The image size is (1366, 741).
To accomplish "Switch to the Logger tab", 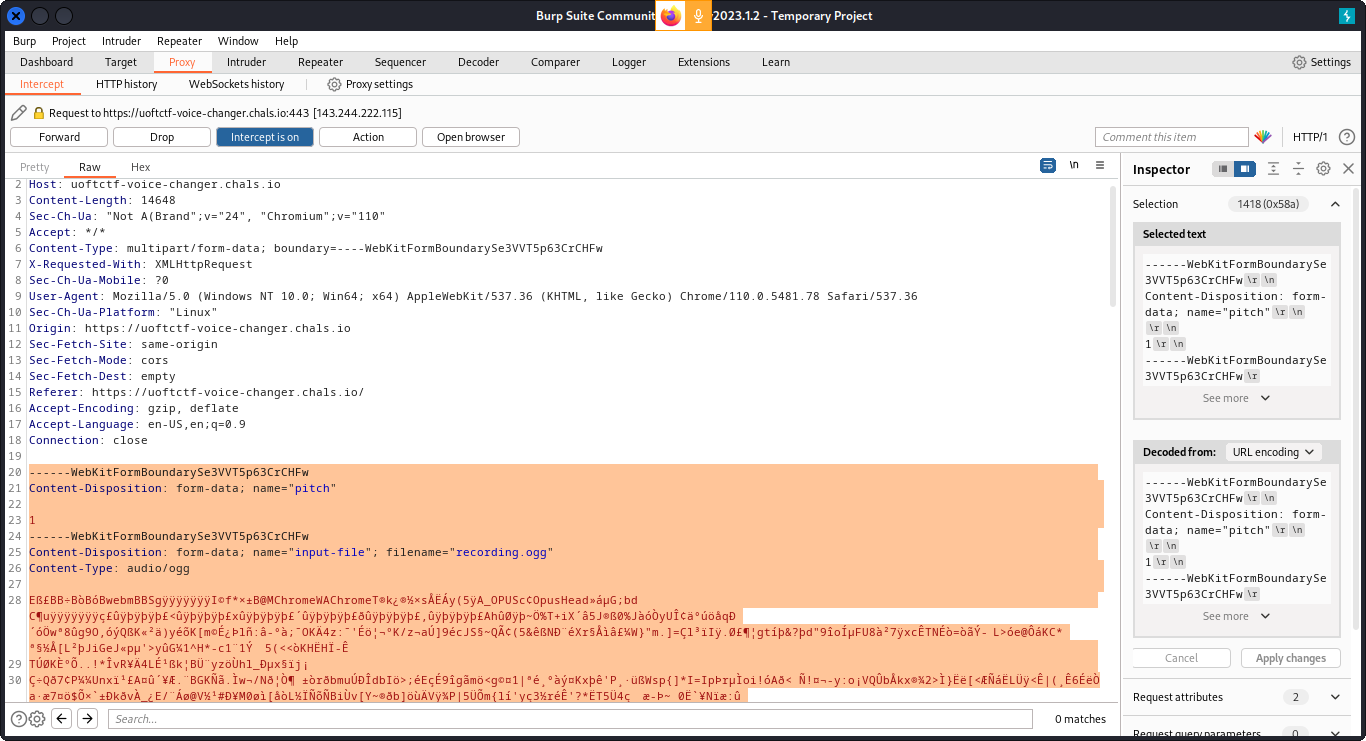I will [x=629, y=62].
